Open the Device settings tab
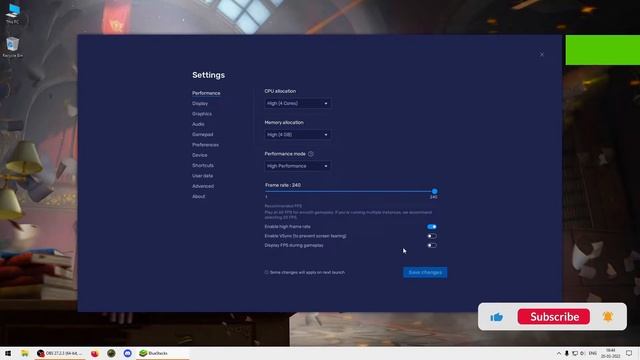640x360 pixels. [x=200, y=155]
